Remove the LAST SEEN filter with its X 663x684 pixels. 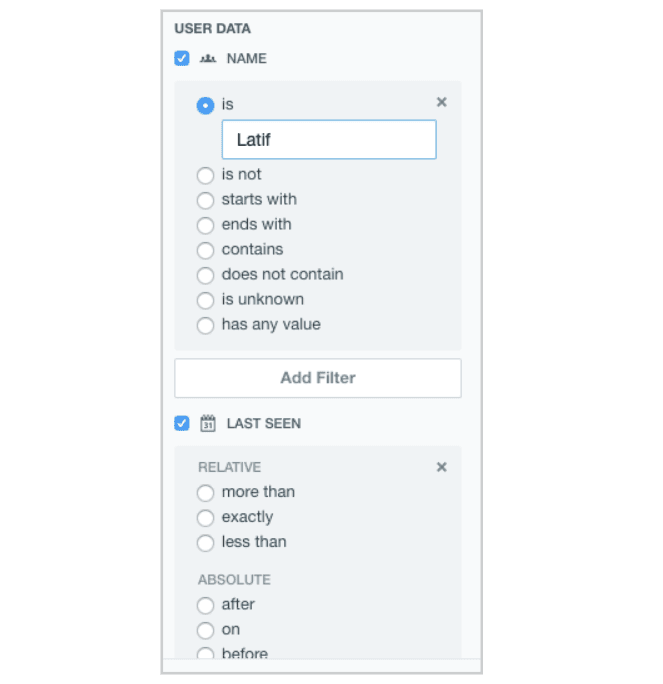click(442, 467)
